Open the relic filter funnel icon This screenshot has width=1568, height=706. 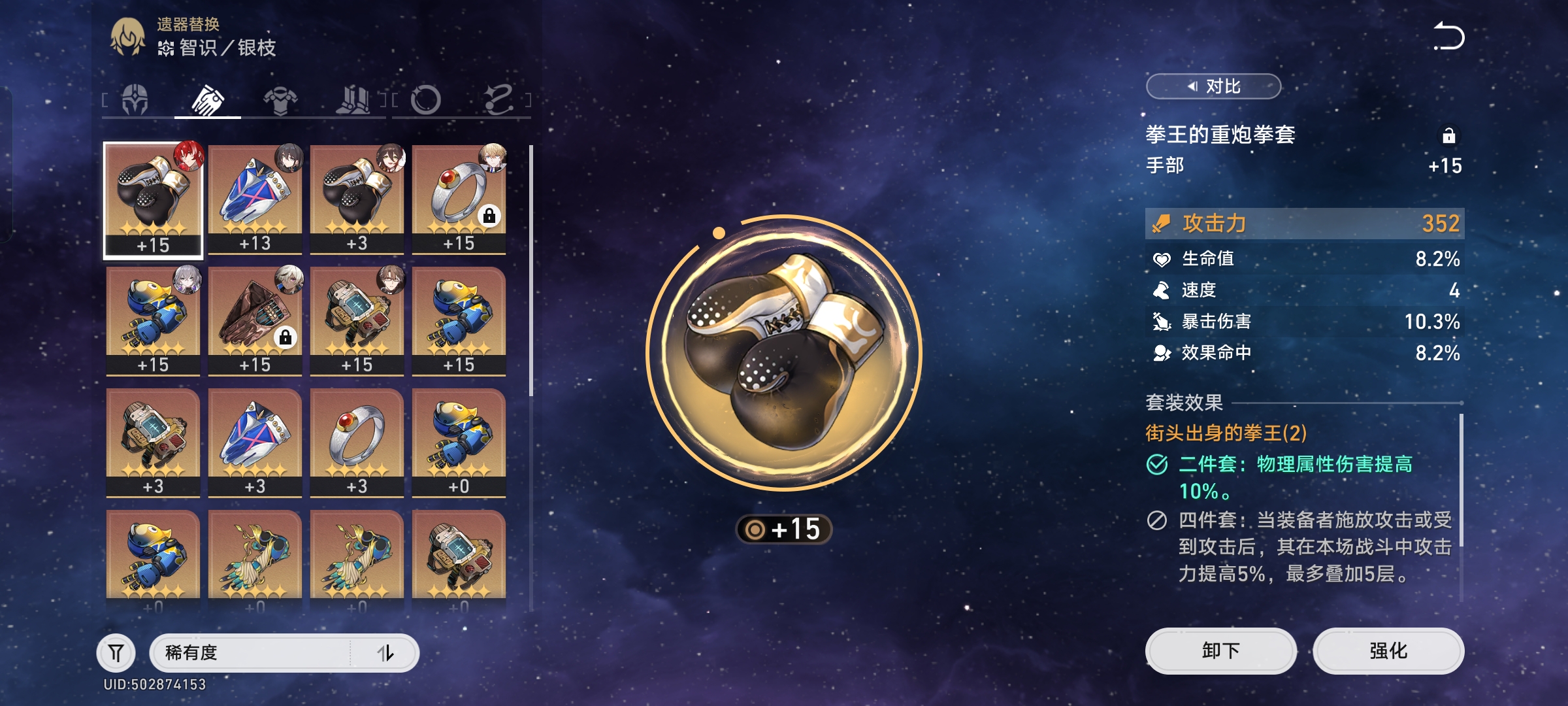click(x=116, y=652)
